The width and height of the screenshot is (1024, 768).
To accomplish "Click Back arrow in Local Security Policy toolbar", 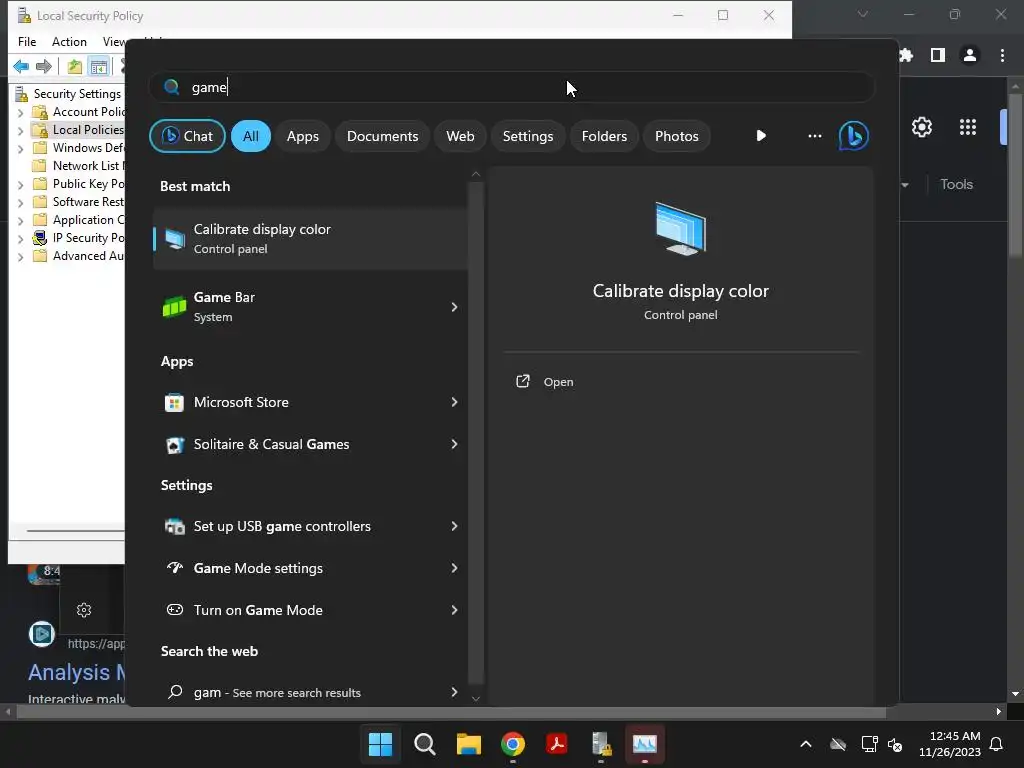I will 21,66.
